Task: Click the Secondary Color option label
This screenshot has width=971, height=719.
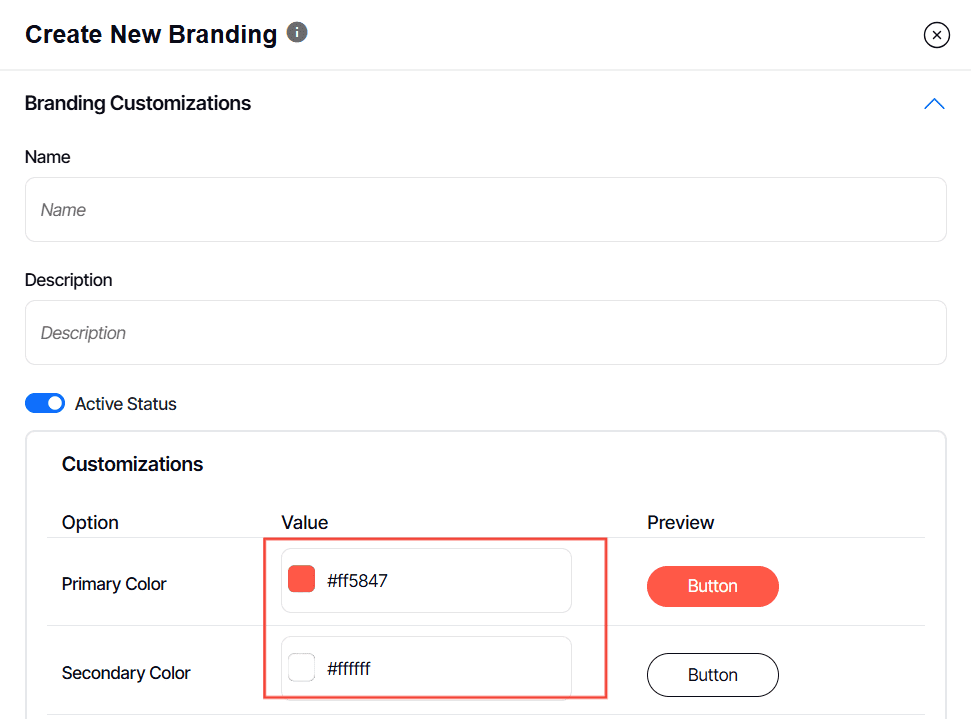Action: (x=126, y=673)
